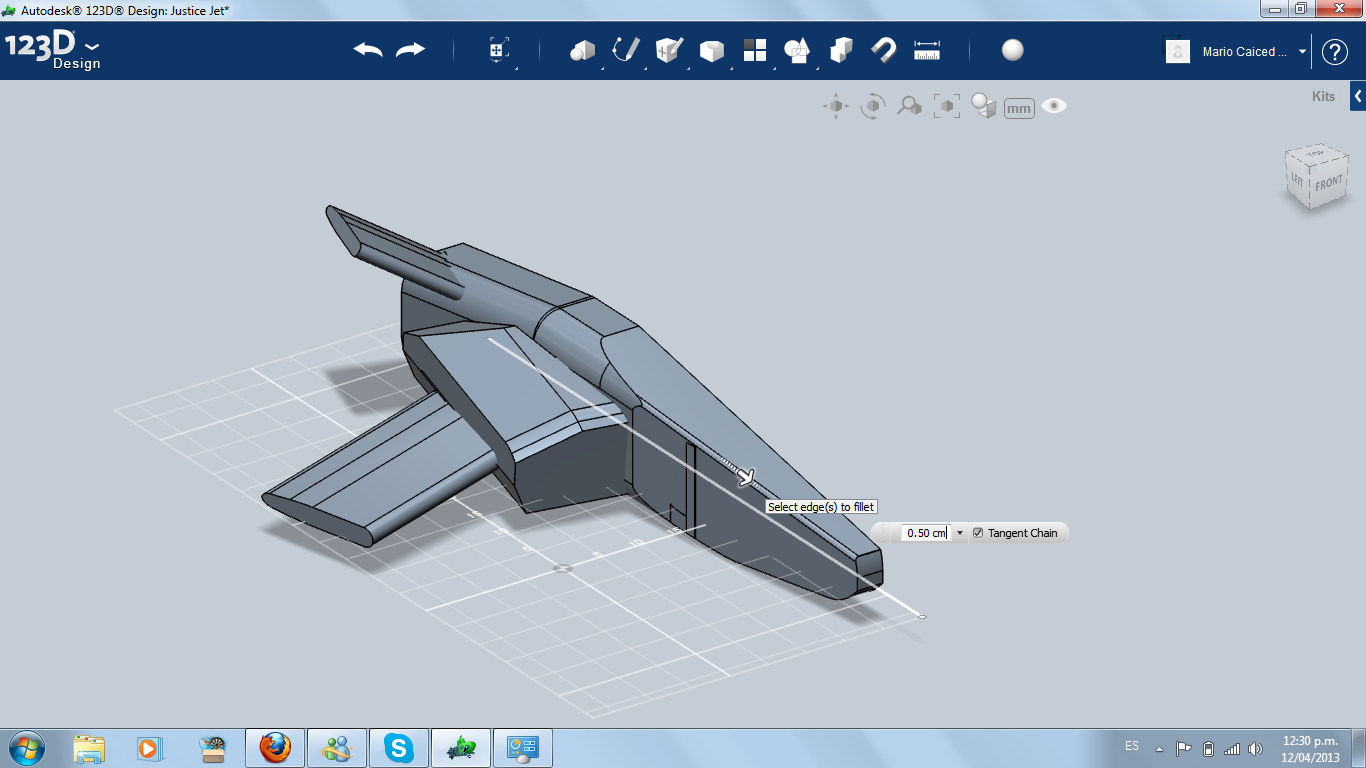Click the Fit view tool
The height and width of the screenshot is (768, 1366).
pos(946,106)
